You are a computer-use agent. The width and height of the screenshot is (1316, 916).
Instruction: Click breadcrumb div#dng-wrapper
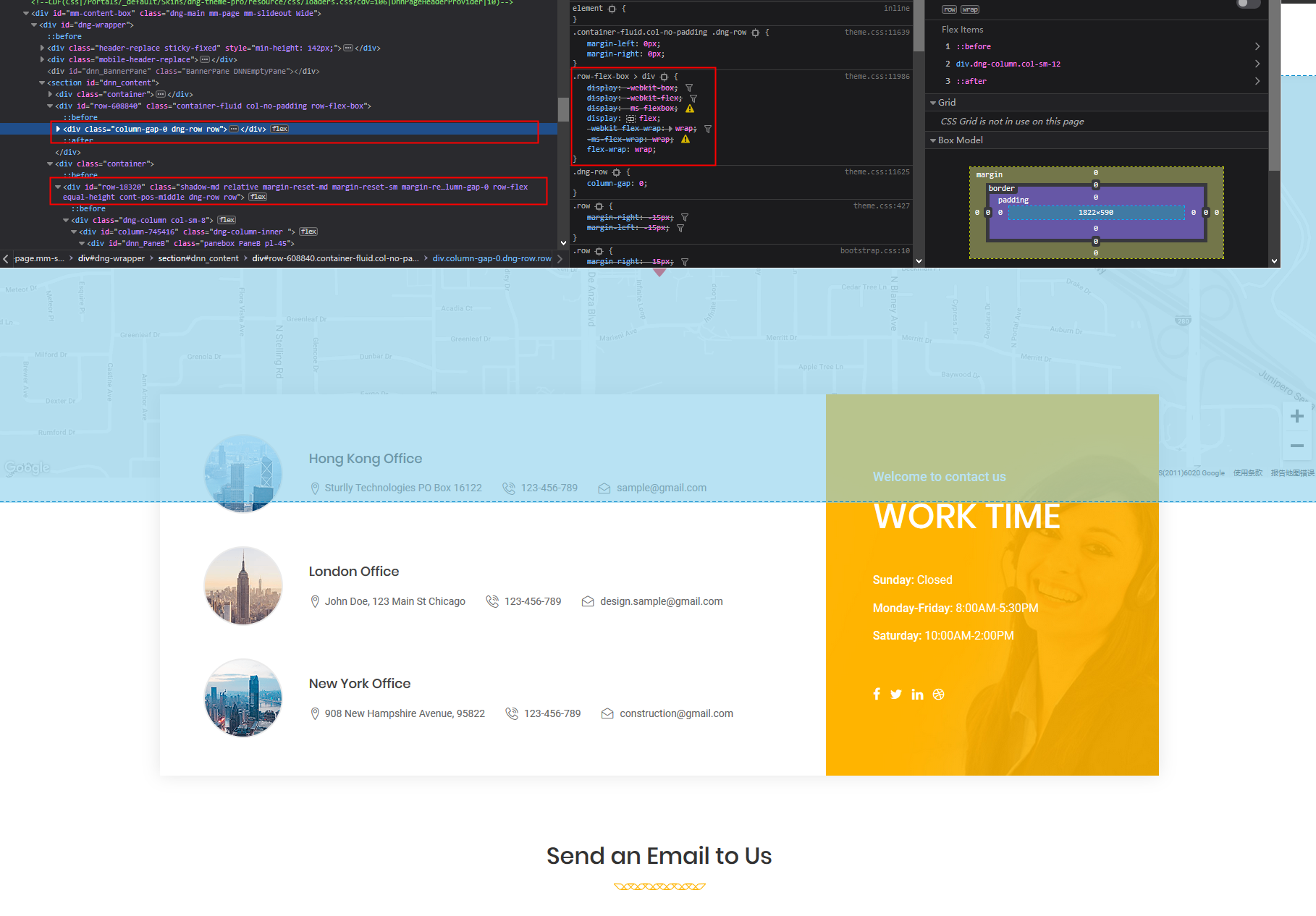pyautogui.click(x=111, y=258)
